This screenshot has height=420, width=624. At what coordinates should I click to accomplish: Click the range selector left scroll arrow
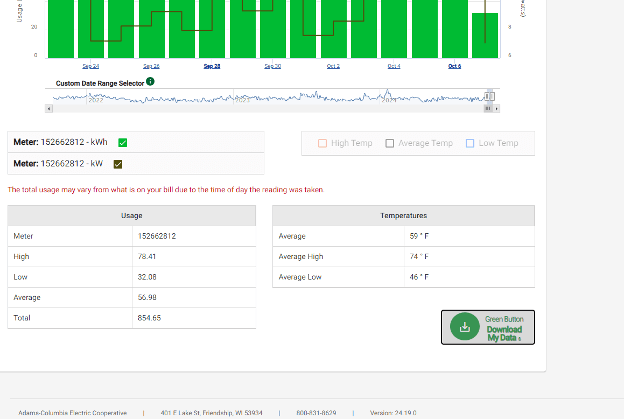[x=49, y=109]
